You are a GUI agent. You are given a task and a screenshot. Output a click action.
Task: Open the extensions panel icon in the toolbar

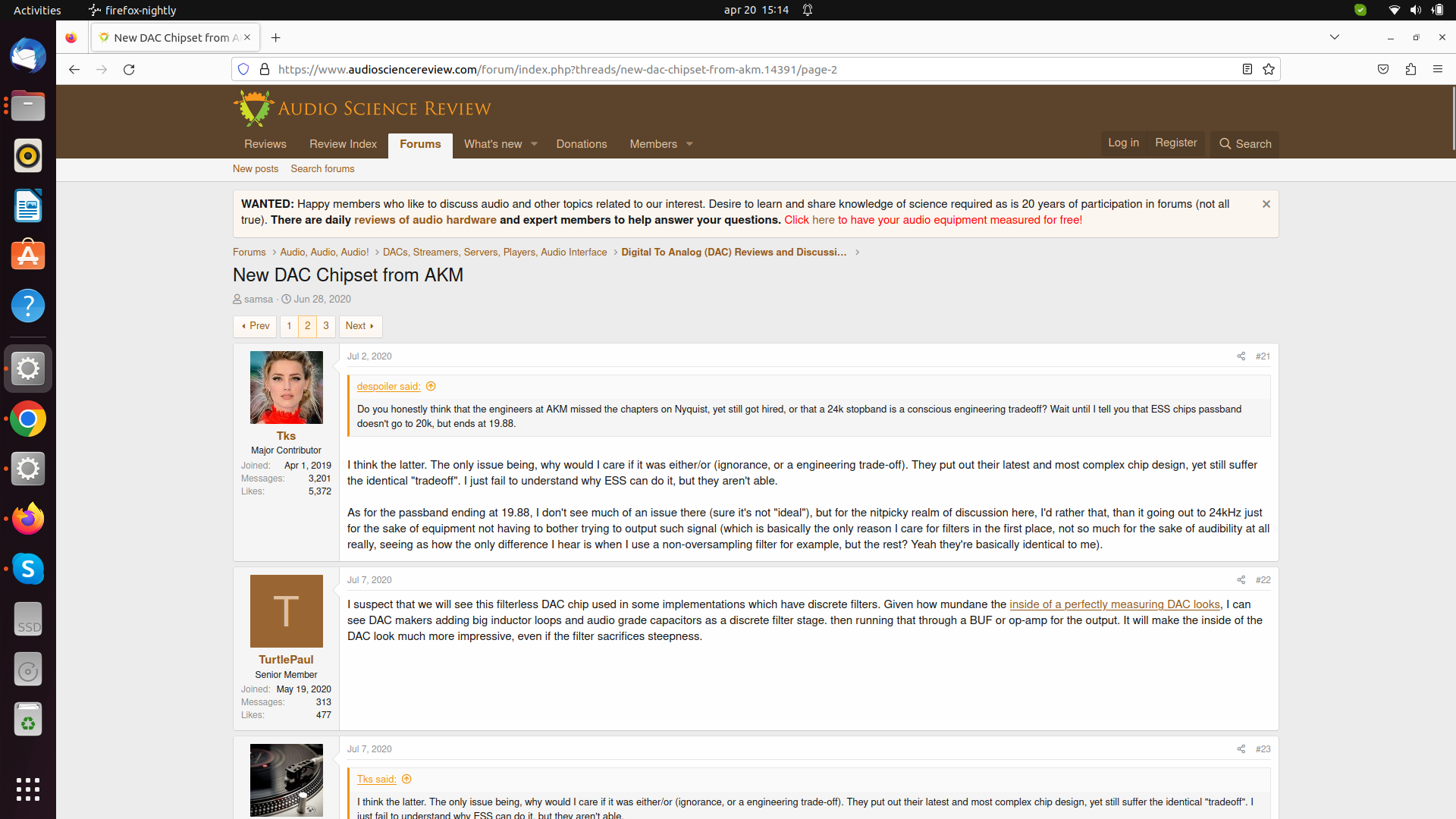pyautogui.click(x=1410, y=69)
